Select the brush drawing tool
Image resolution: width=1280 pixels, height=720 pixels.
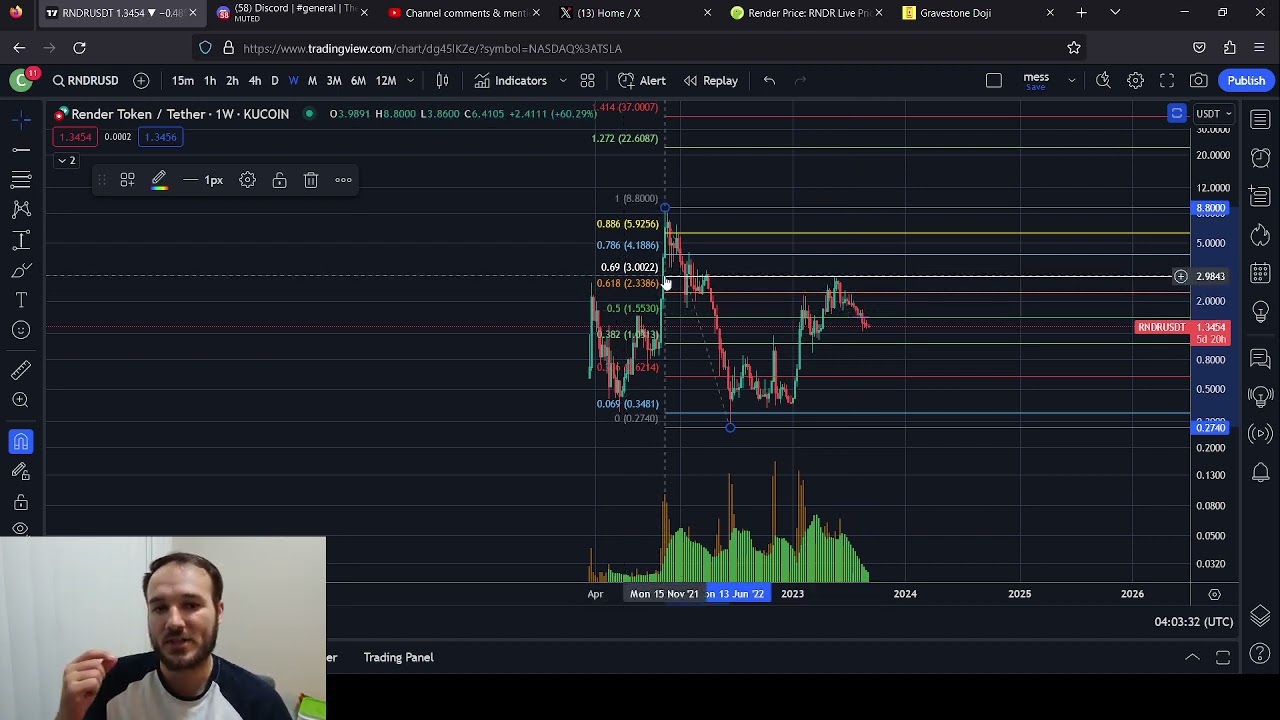21,270
